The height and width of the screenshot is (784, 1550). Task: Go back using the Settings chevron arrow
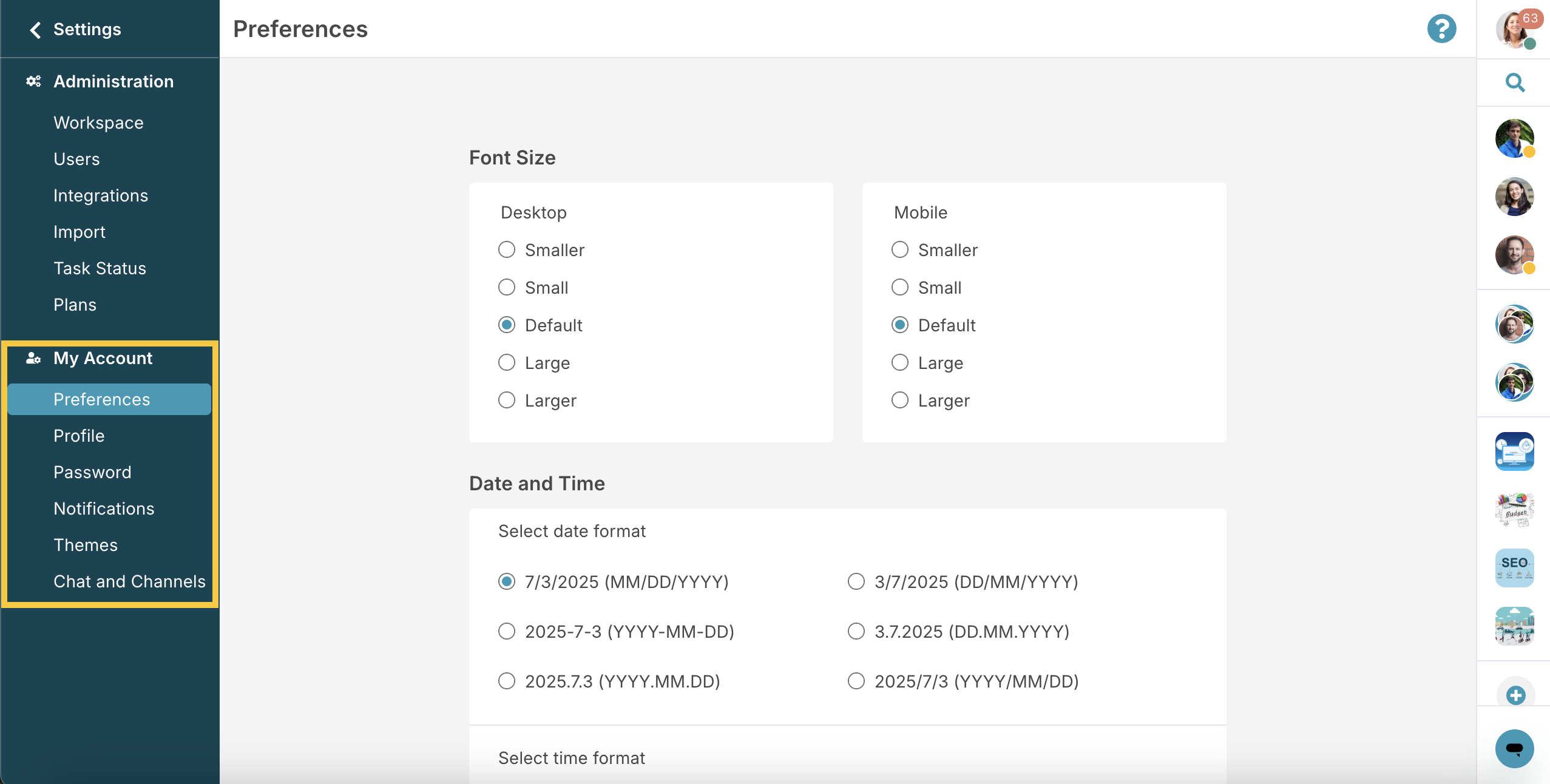36,30
